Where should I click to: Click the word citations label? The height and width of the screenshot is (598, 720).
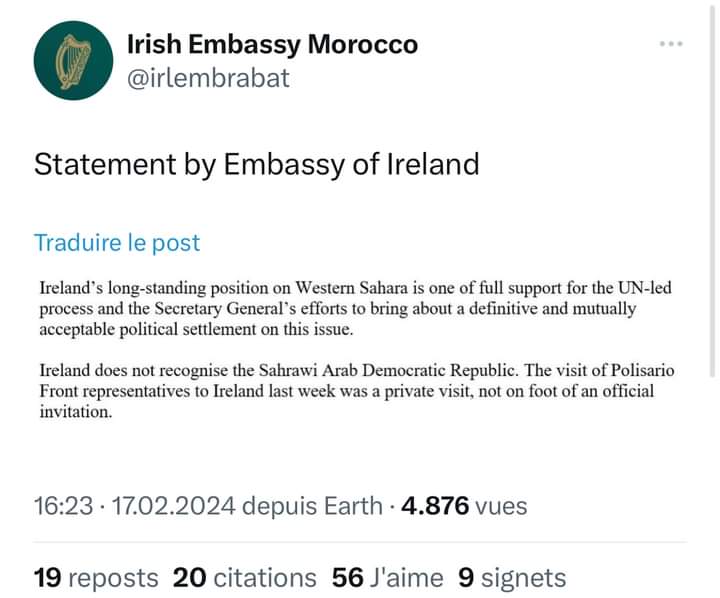pos(265,578)
